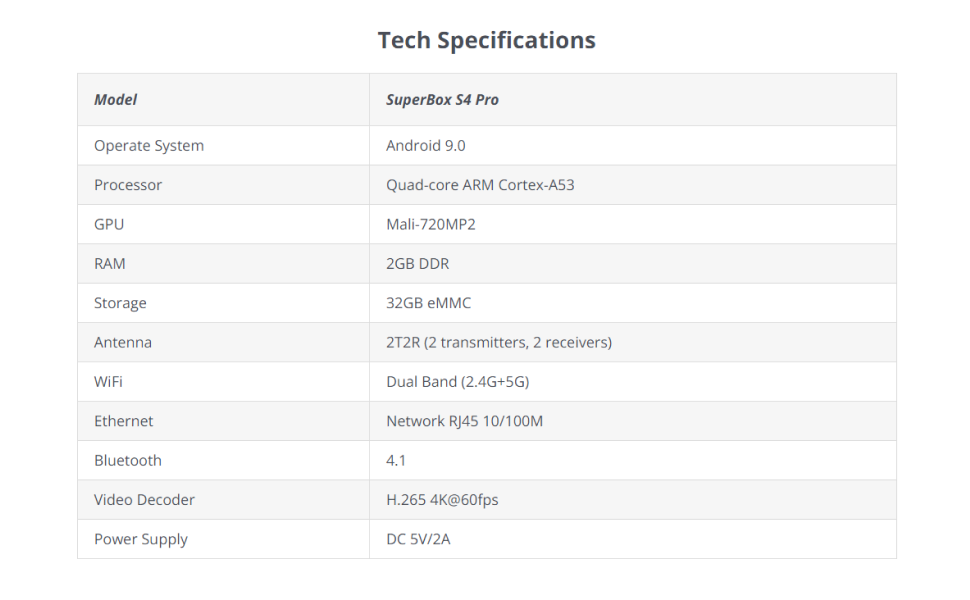Select the Android 9.0 value

[x=425, y=146]
